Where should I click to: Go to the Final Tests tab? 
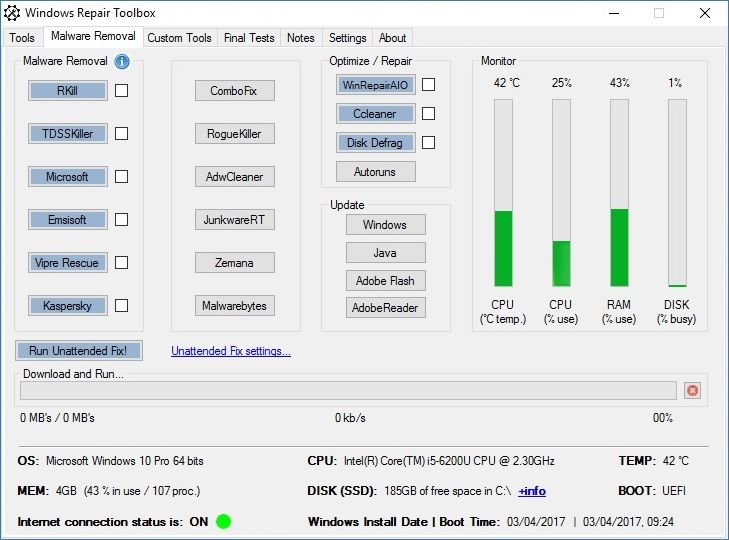click(x=249, y=38)
